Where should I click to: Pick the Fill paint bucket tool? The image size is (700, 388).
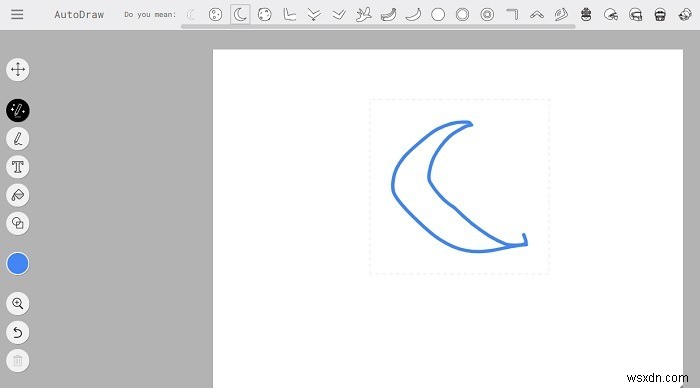coord(18,195)
